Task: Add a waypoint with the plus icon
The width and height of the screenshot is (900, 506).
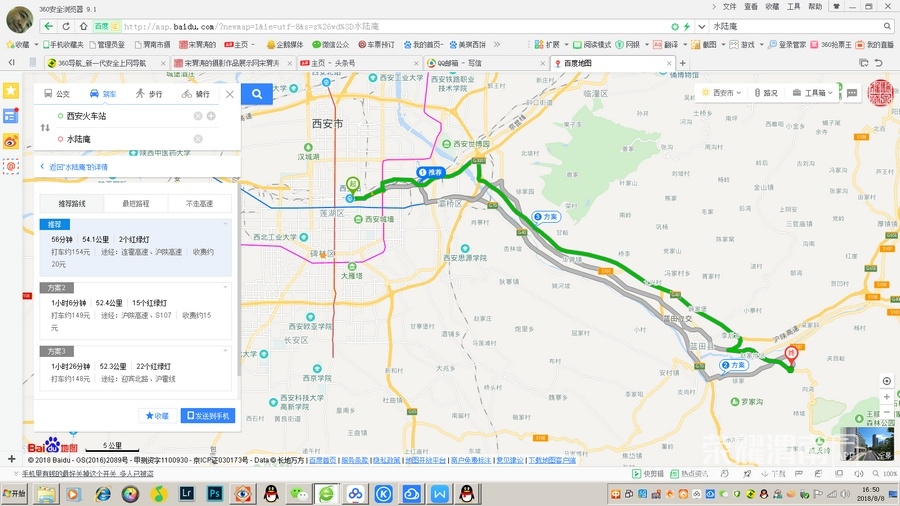Action: (211, 116)
